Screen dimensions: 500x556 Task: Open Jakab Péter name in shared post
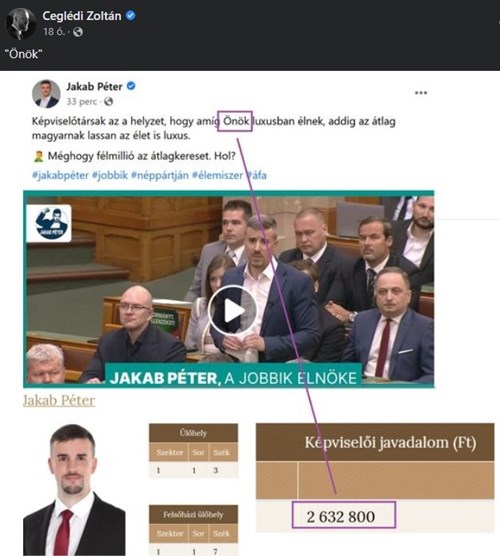[94, 86]
